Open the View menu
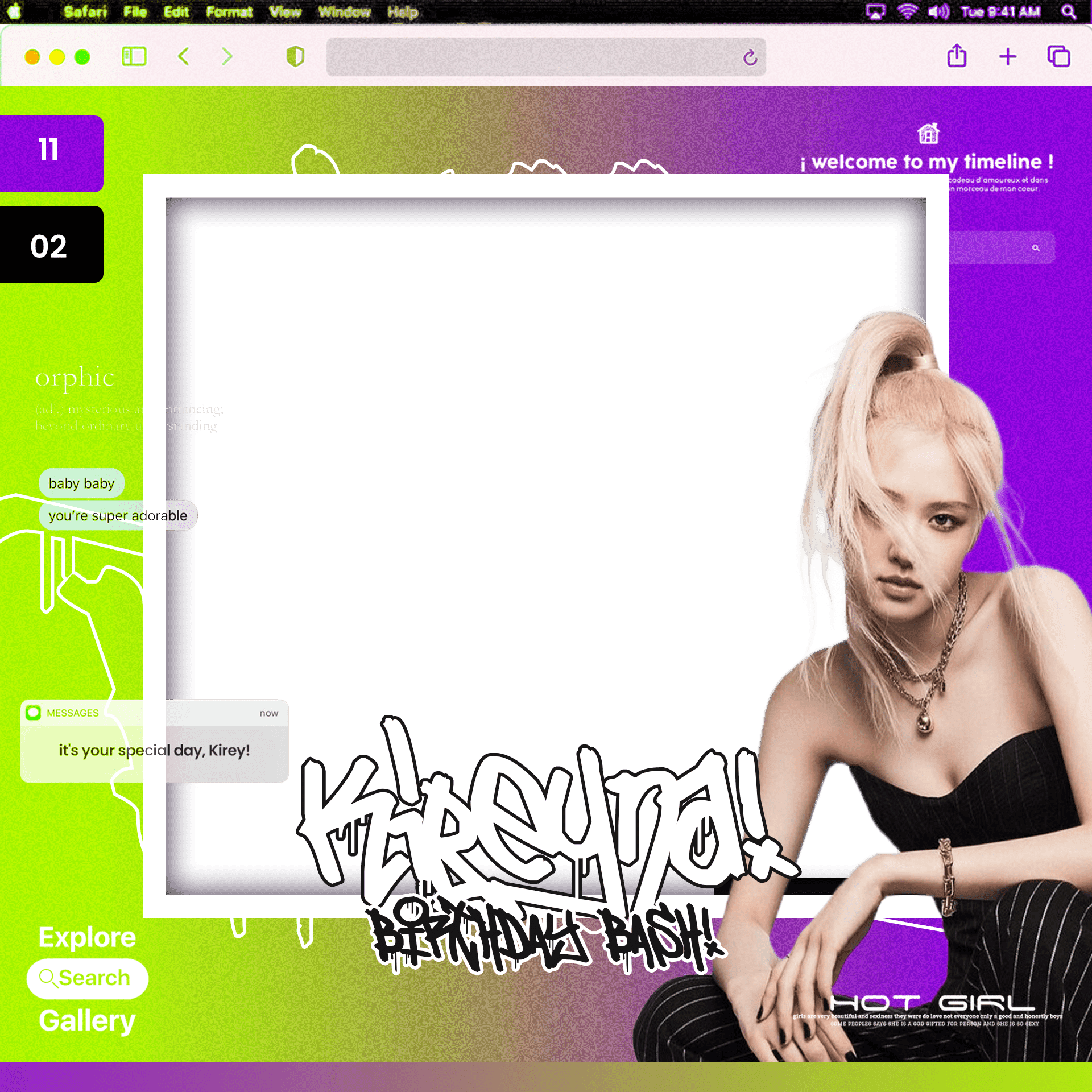The width and height of the screenshot is (1092, 1092). coord(285,12)
